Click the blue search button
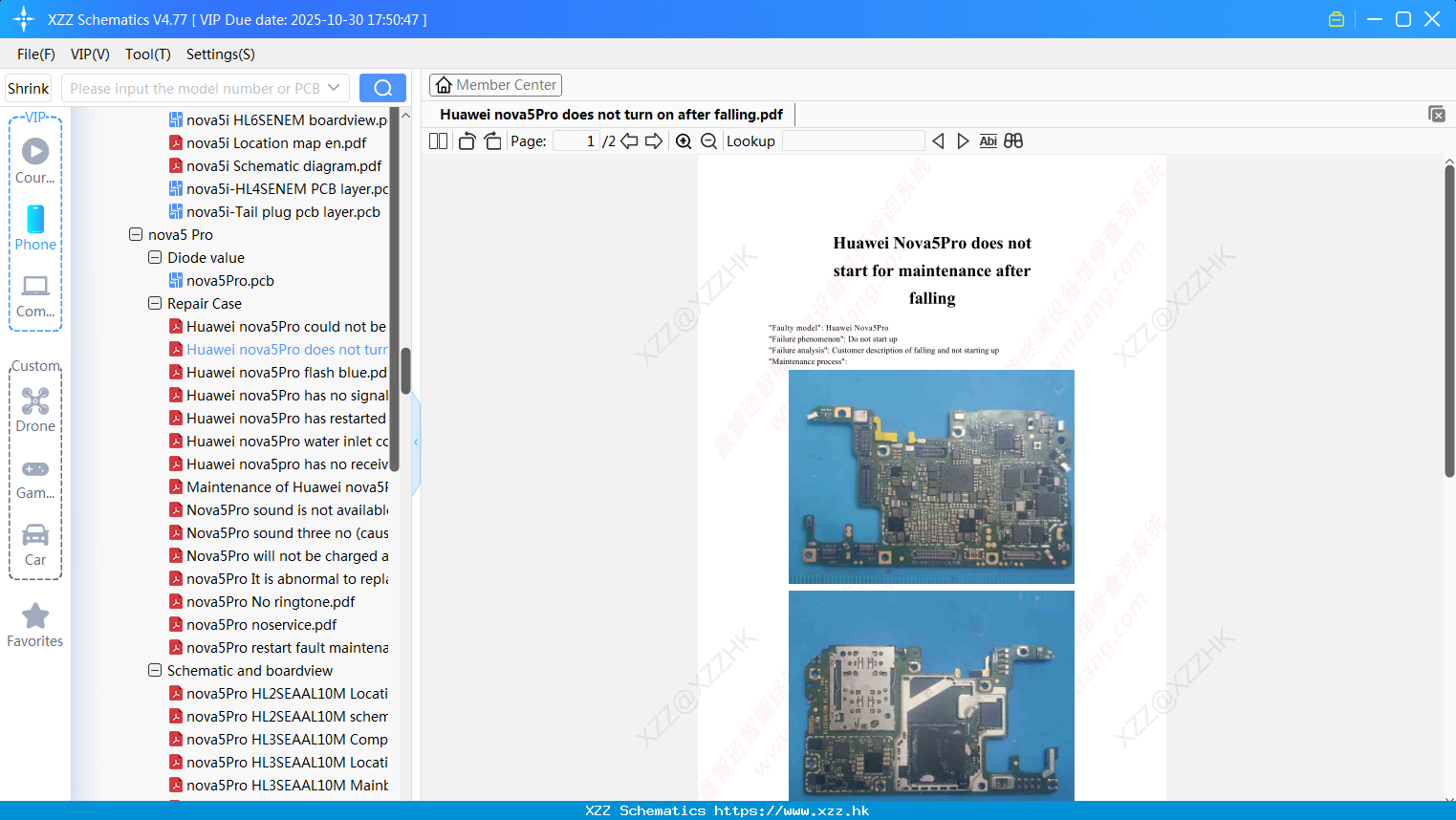Viewport: 1456px width, 820px height. click(x=382, y=88)
